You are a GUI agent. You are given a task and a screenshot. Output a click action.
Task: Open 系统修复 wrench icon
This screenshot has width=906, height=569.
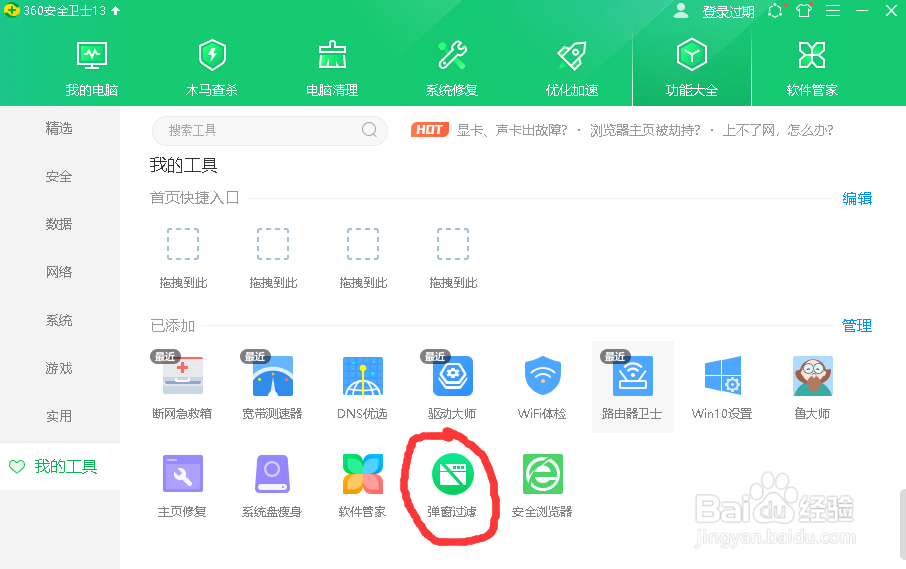click(x=452, y=55)
